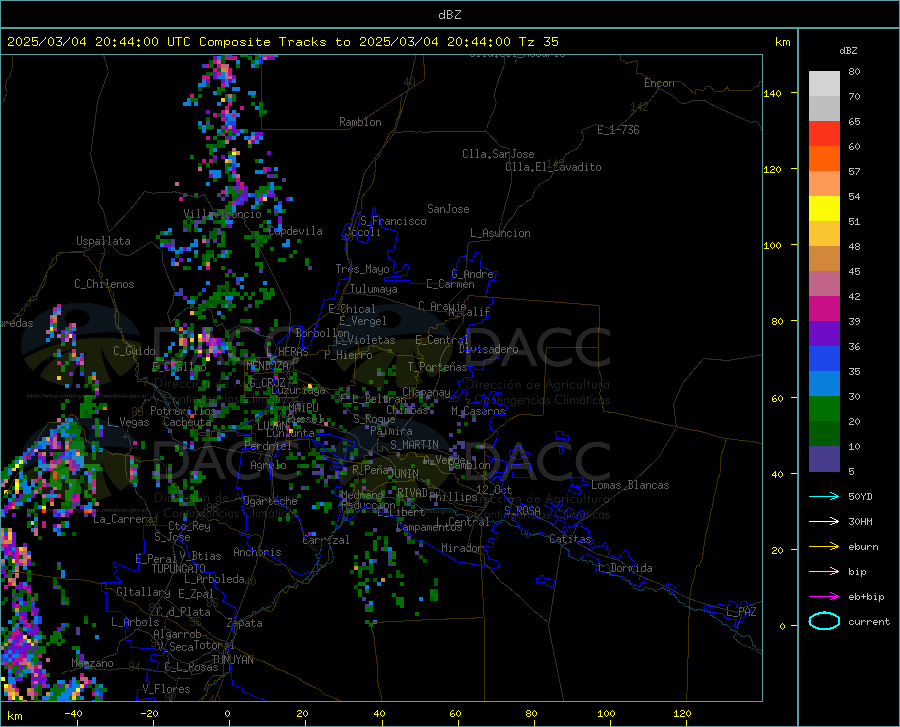Select the purple swatch in dBZ scale

[824, 334]
